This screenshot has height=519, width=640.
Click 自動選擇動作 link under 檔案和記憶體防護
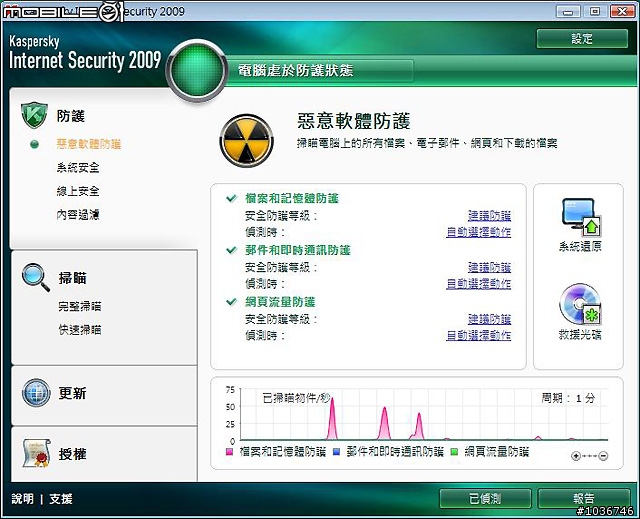coord(478,232)
